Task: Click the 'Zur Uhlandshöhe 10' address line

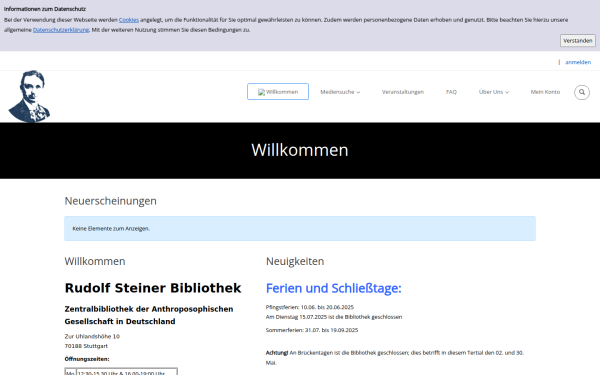Action: [x=92, y=336]
